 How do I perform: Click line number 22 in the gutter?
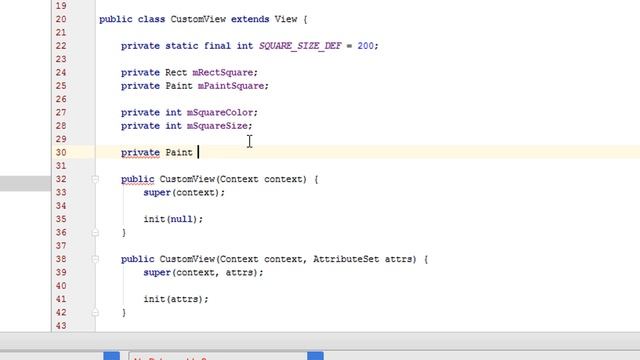point(61,46)
